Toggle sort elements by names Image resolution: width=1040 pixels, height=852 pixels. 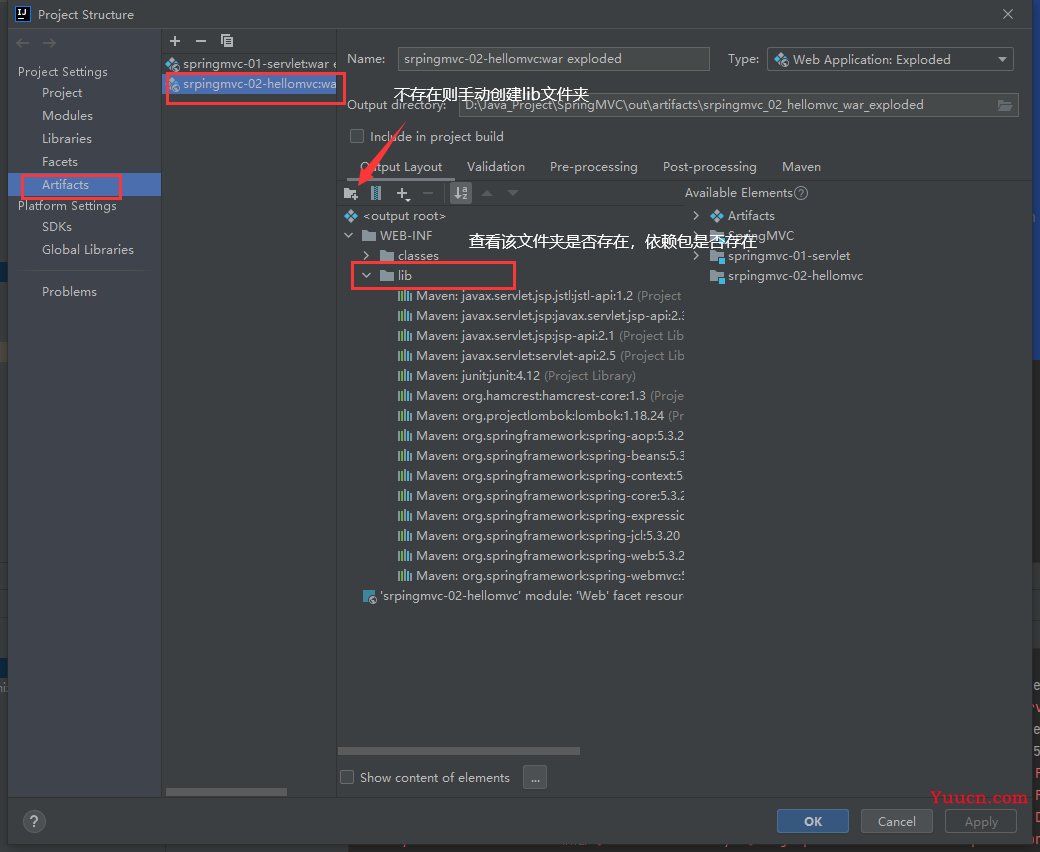pyautogui.click(x=461, y=194)
